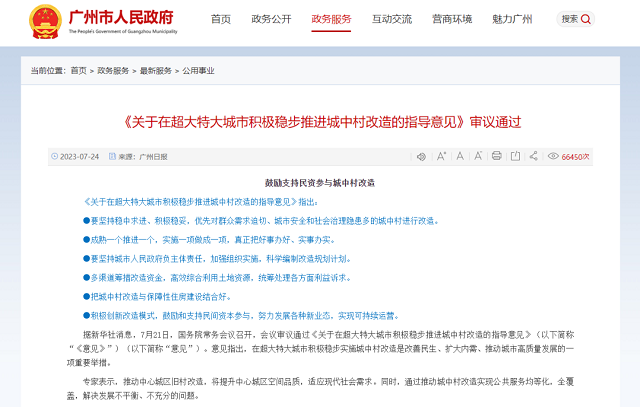Print the article using printer icon
This screenshot has height=407, width=640.
pyautogui.click(x=496, y=156)
